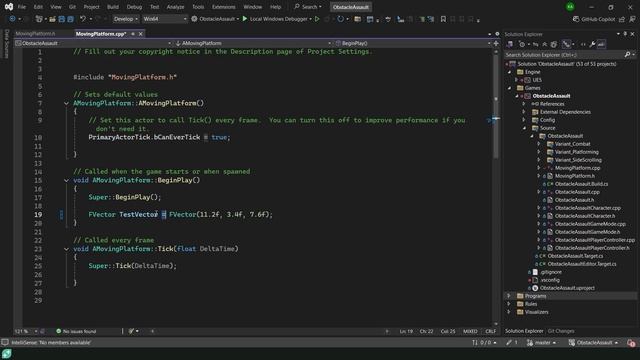This screenshot has height=360, width=640.
Task: Click the Bookmark icon in toolbar
Action: 443,19
